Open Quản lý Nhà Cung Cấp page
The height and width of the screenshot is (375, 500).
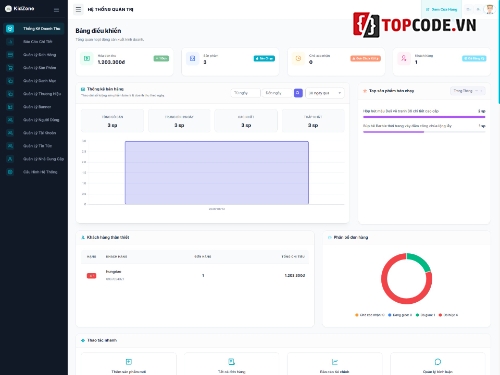pos(34,159)
